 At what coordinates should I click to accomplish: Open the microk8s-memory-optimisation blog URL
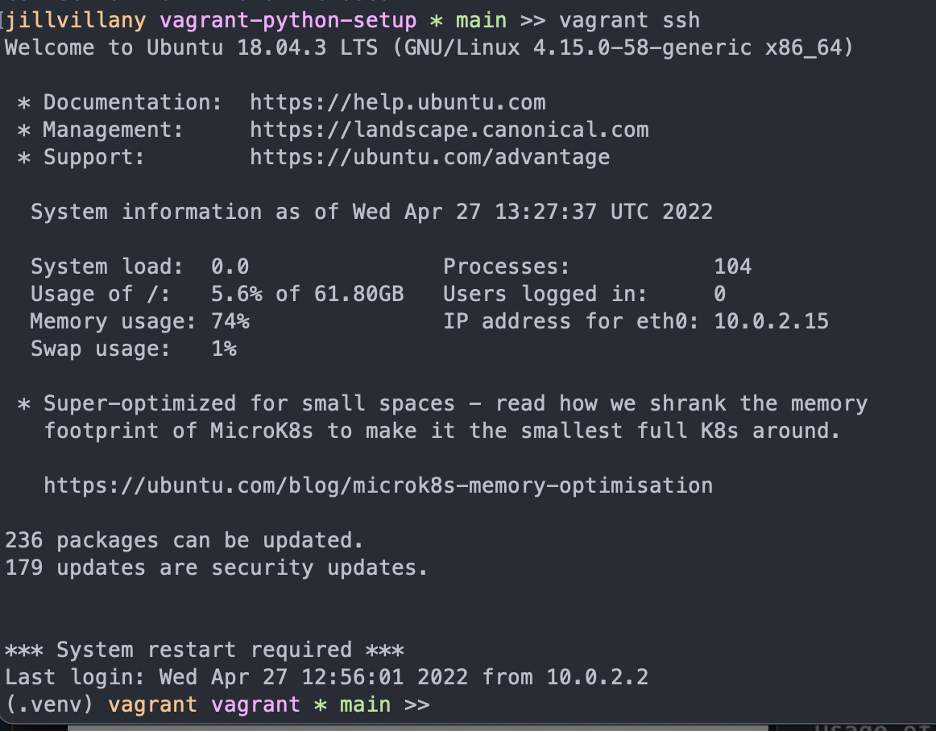tap(378, 486)
